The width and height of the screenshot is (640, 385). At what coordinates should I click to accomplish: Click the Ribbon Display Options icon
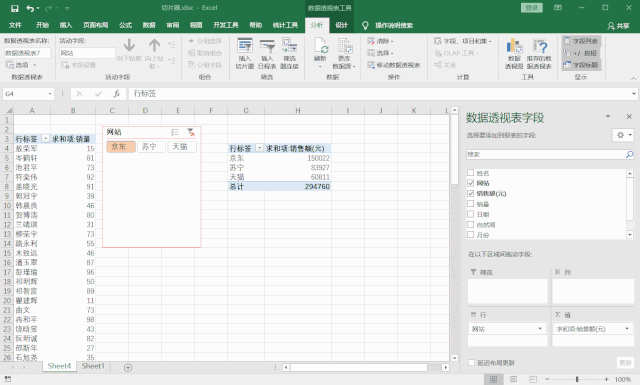558,8
